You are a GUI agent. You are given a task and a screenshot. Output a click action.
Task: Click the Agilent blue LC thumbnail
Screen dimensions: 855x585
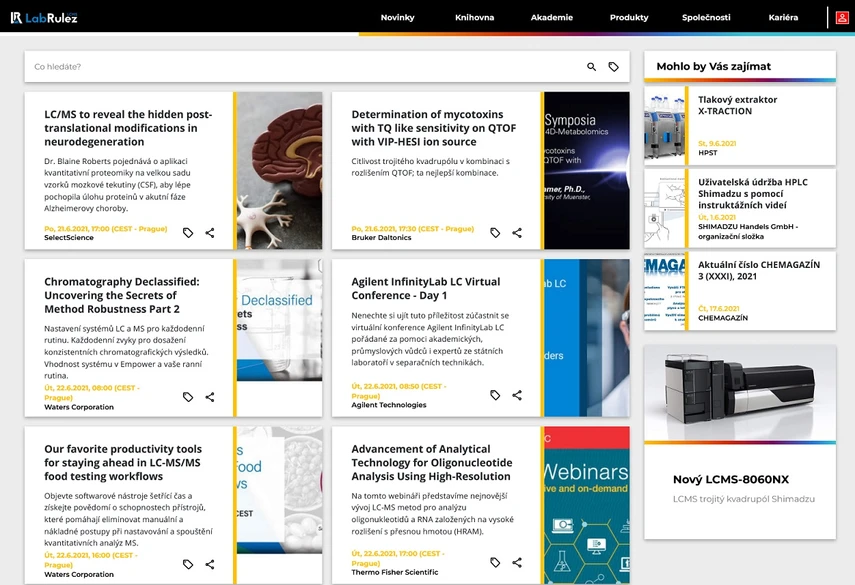coord(587,338)
